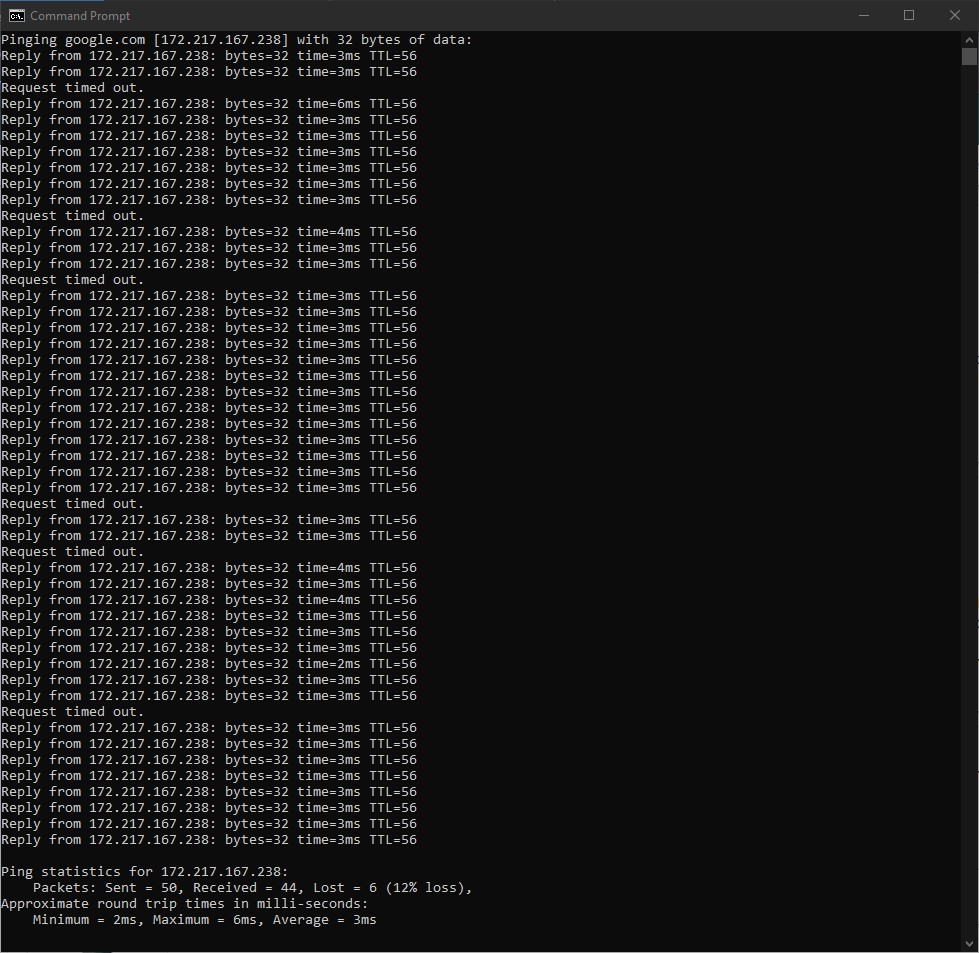The image size is (979, 953).
Task: Open the Command Prompt system menu icon
Action: (x=16, y=15)
